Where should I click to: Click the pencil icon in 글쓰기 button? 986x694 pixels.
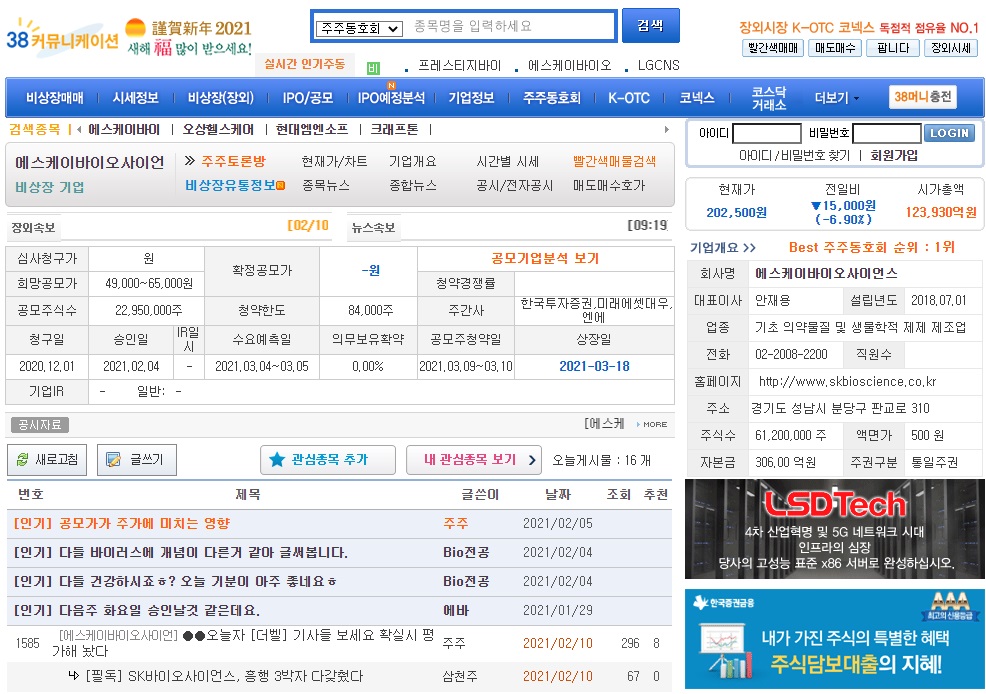point(113,460)
